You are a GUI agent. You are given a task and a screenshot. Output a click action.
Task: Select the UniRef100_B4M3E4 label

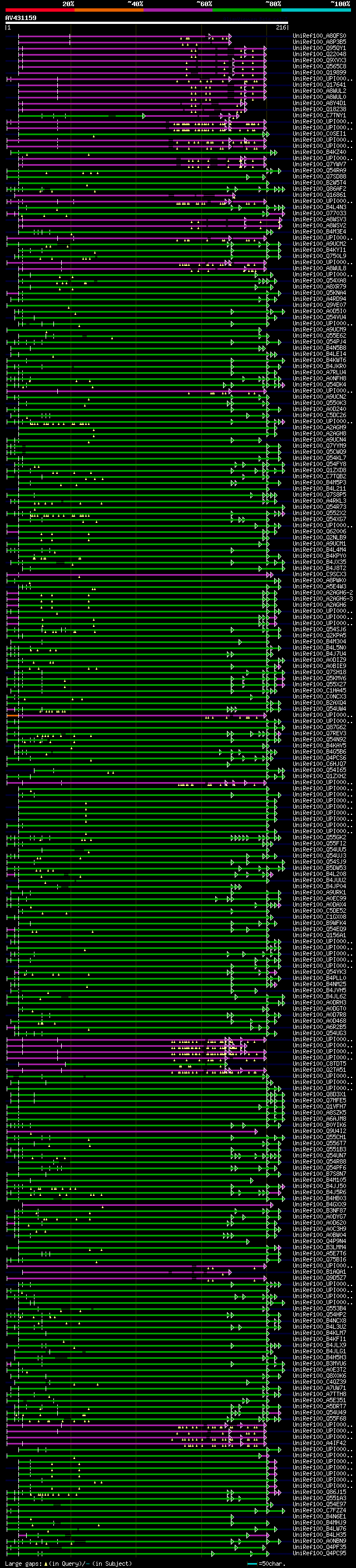pos(319,232)
